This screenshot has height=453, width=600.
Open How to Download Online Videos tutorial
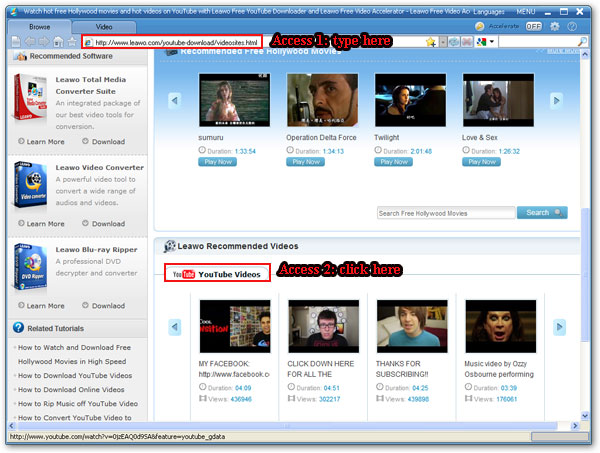point(71,390)
